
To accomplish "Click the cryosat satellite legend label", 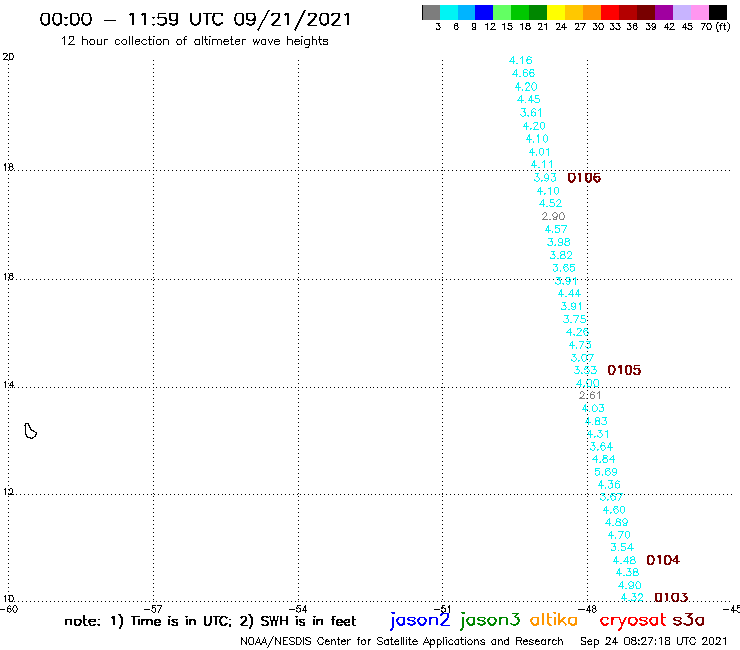I will point(632,620).
